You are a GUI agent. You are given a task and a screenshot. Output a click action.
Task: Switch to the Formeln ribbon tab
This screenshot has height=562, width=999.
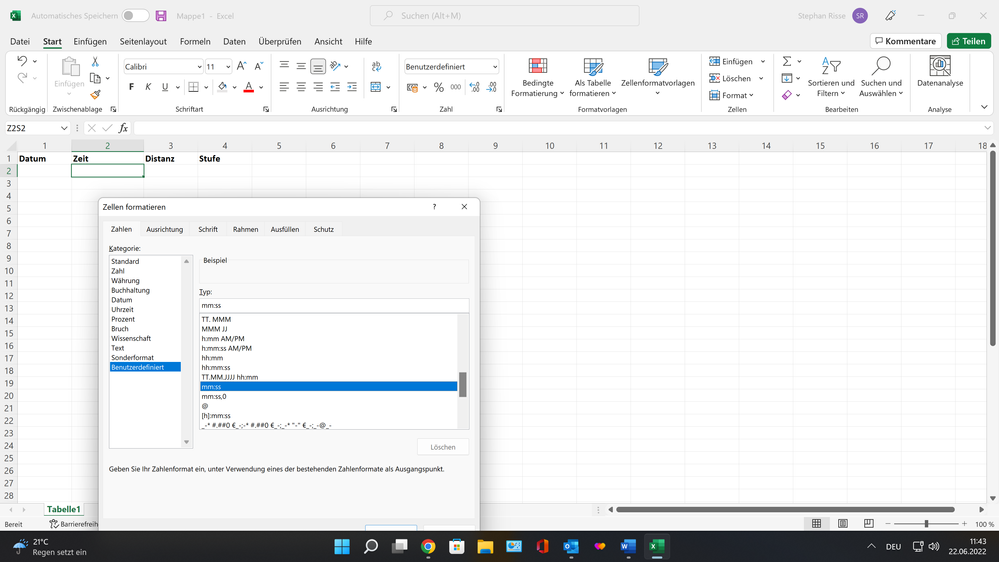coord(195,41)
